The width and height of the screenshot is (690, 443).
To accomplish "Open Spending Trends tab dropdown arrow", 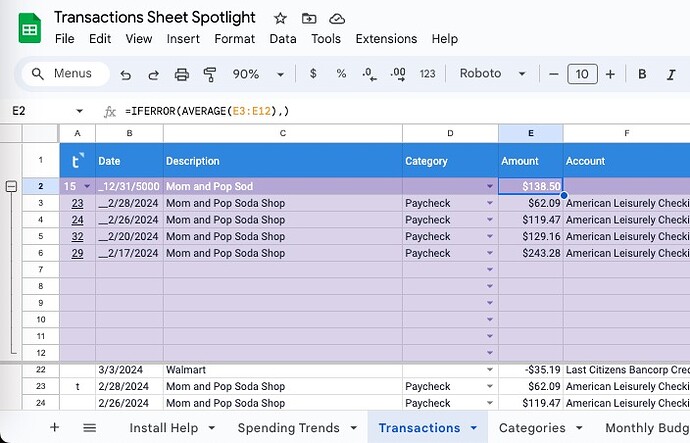I will tap(354, 428).
